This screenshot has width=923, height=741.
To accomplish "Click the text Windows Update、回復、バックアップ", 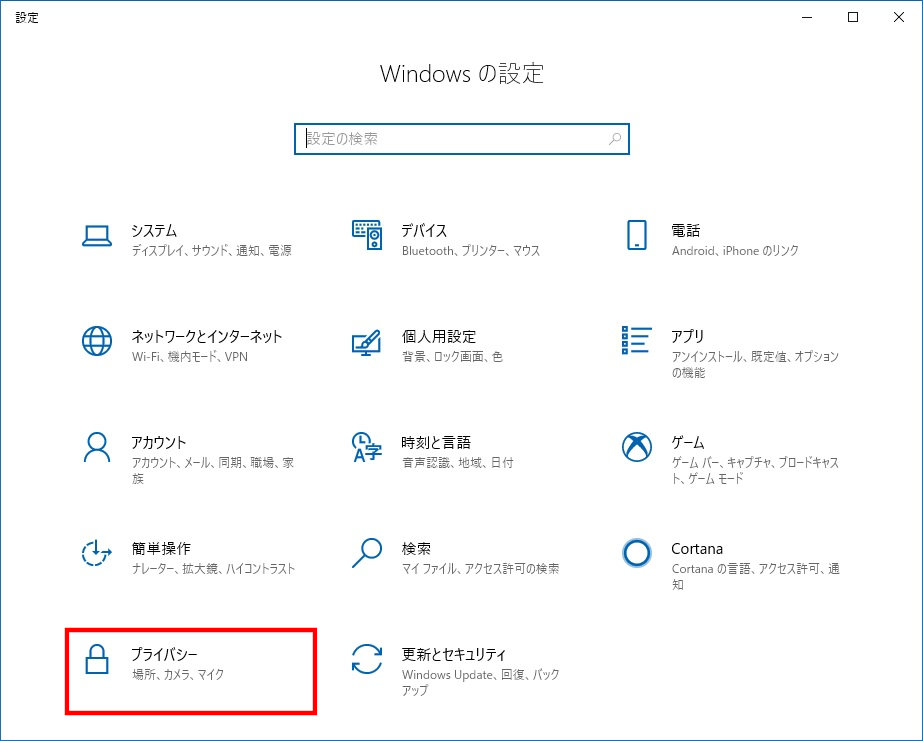I will 480,682.
